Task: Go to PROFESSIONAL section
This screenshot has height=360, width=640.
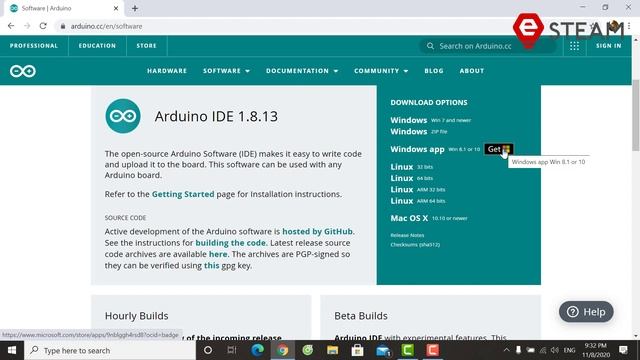Action: tap(34, 46)
